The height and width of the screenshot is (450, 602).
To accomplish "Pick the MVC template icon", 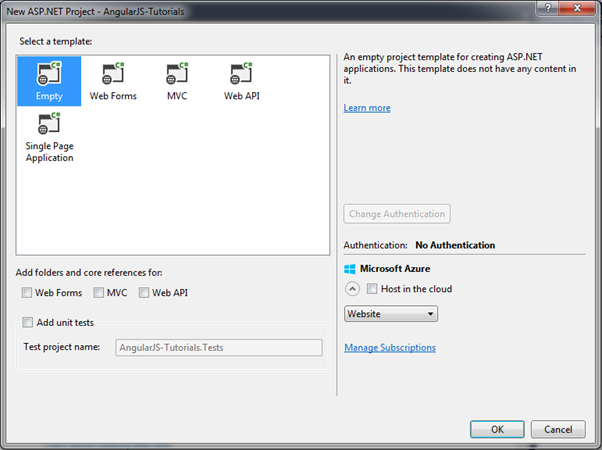I will tap(178, 75).
